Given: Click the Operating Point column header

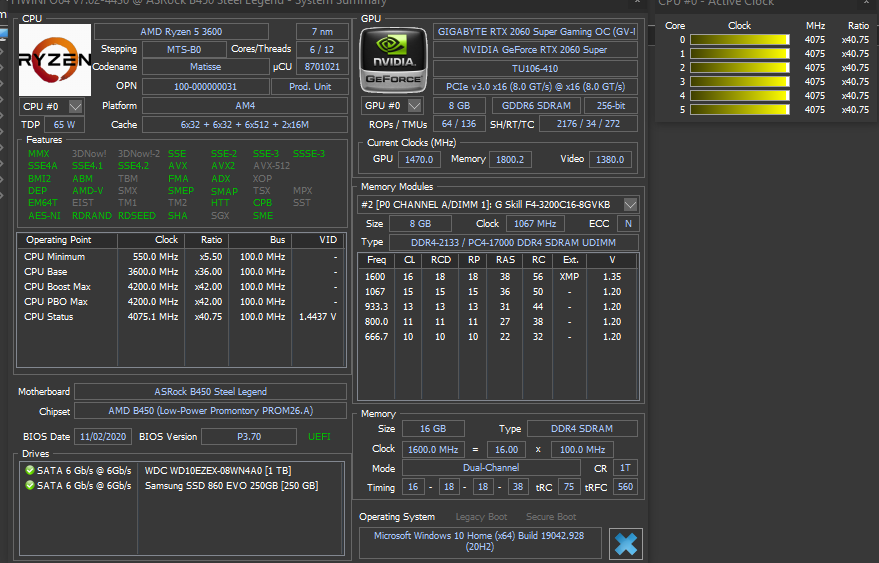Looking at the screenshot, I should (67, 240).
